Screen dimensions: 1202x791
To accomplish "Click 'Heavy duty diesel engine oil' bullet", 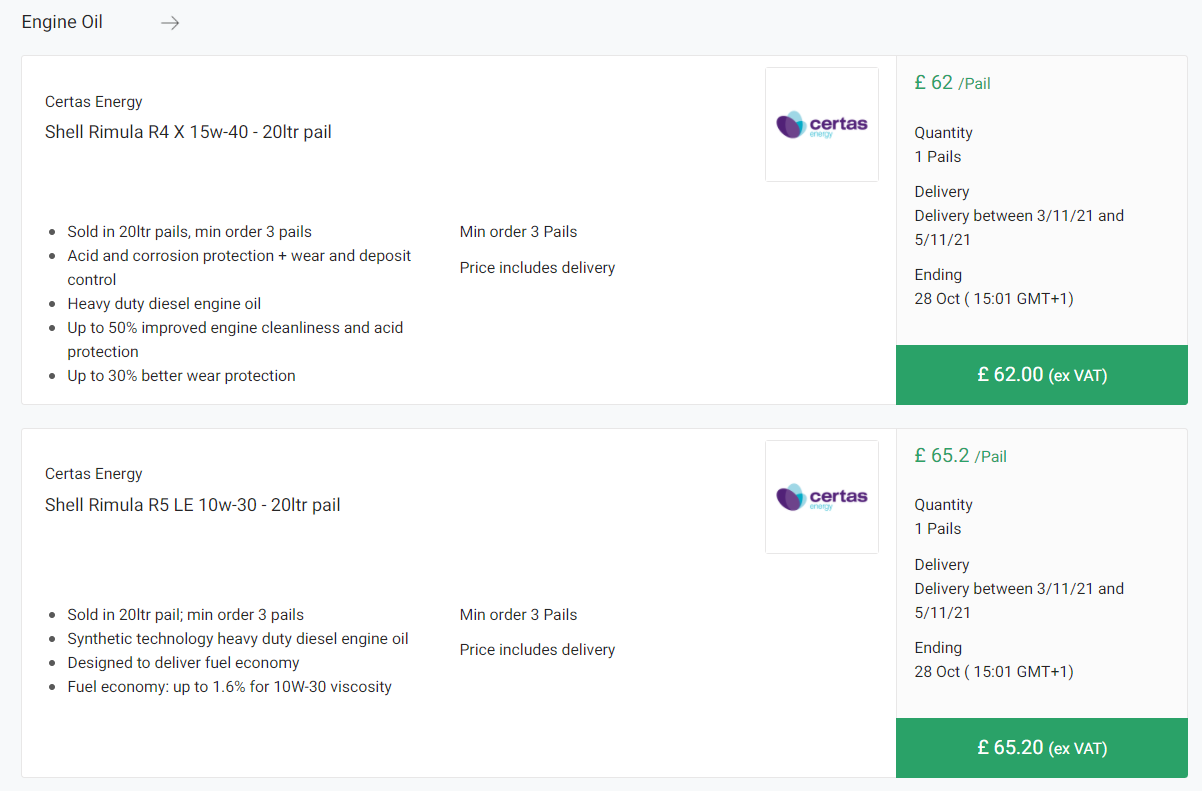I will (164, 304).
